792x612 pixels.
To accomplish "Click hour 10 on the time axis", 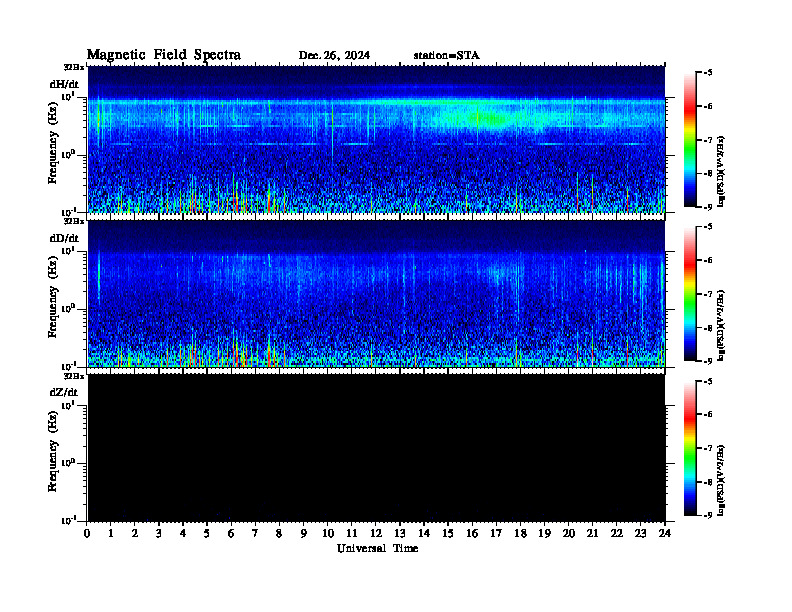I will (x=328, y=534).
